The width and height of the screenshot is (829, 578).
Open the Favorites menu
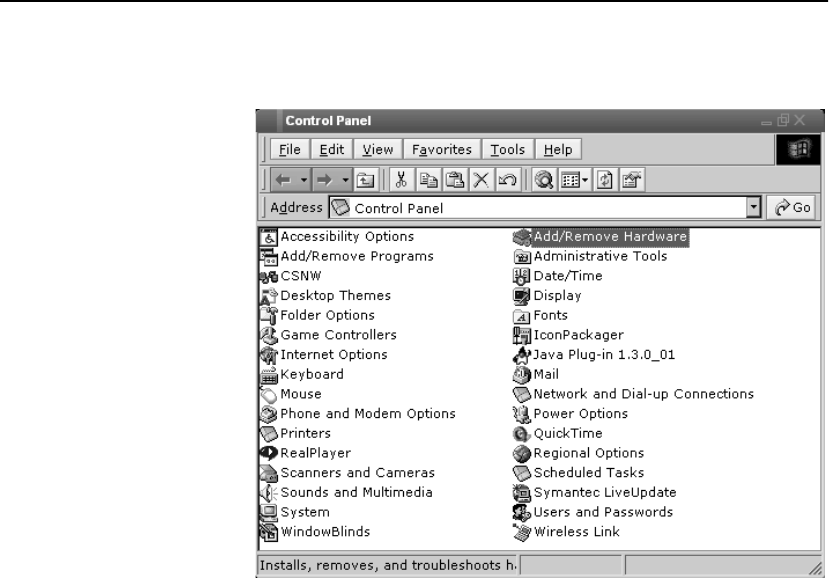[x=441, y=150]
